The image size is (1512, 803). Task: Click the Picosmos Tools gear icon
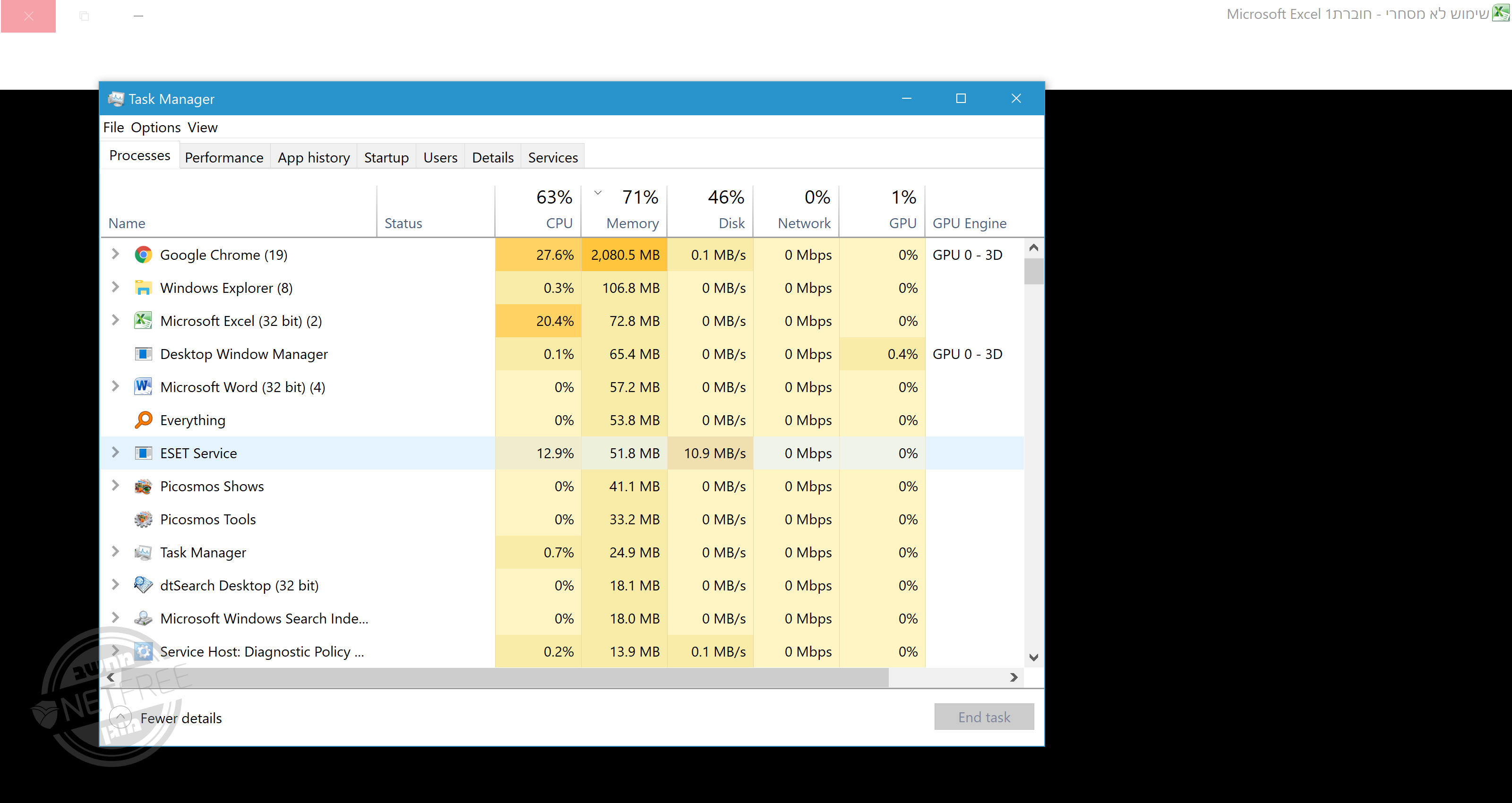[x=143, y=520]
